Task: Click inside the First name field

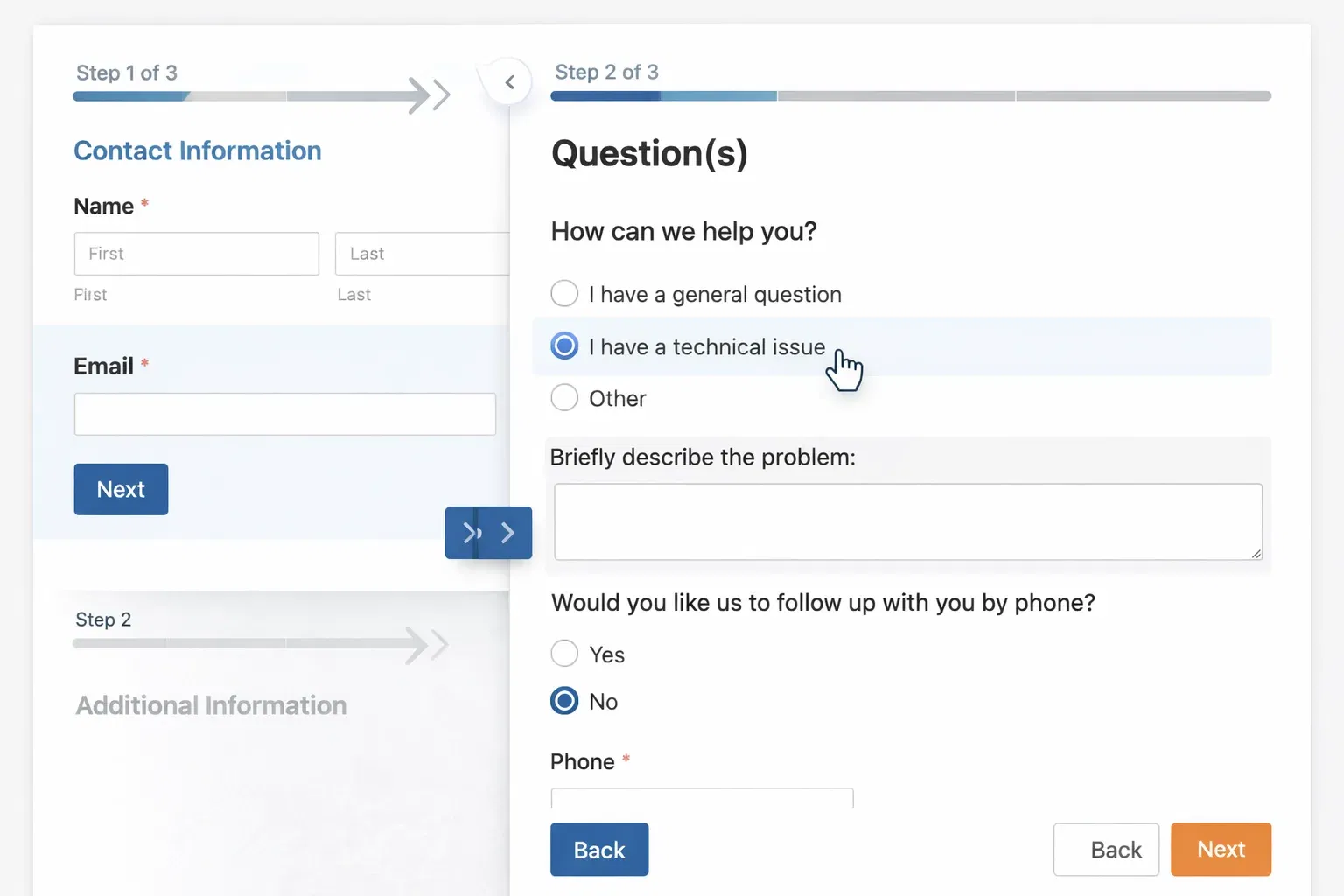Action: [195, 254]
